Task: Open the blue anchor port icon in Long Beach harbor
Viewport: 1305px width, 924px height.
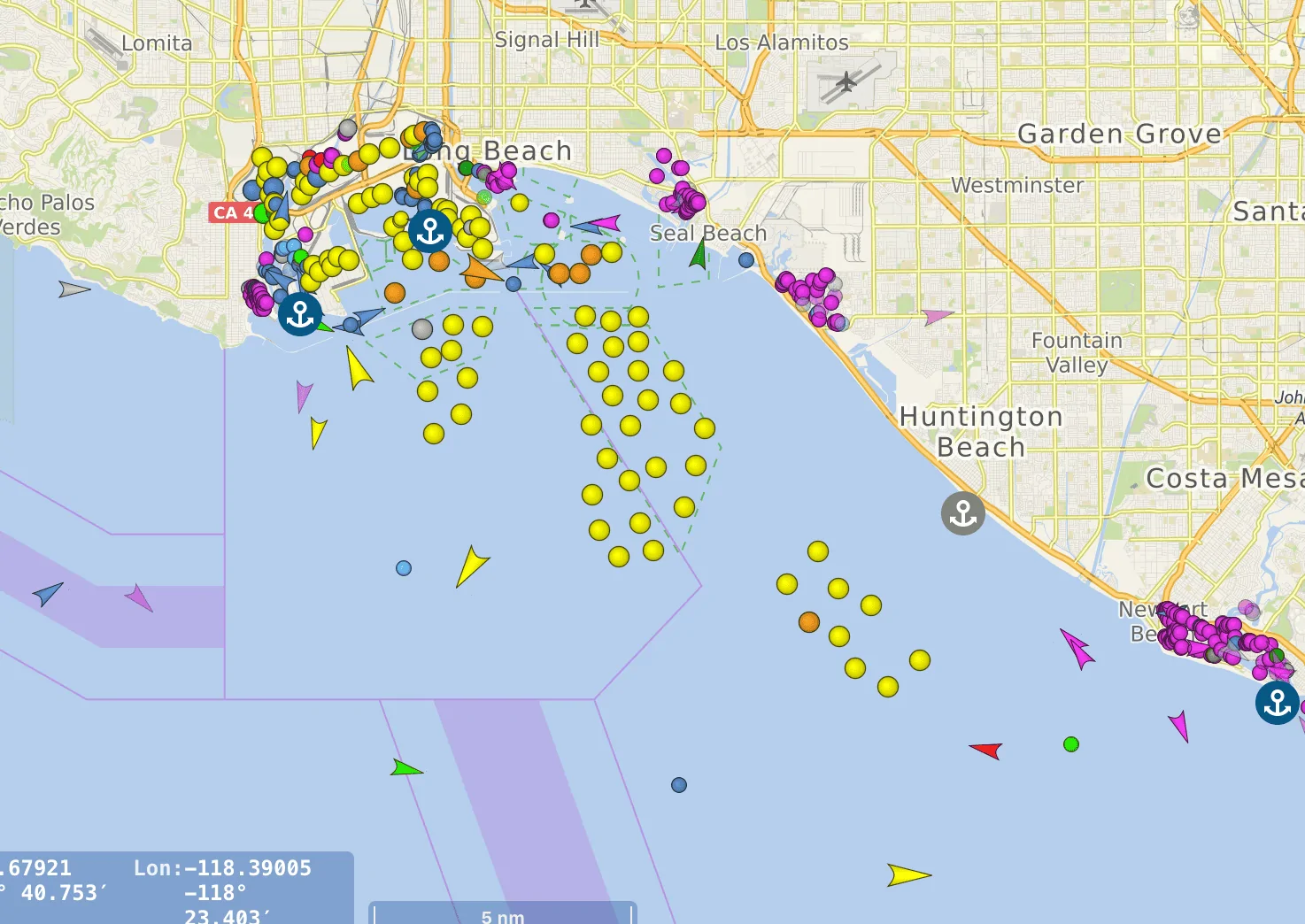Action: [430, 231]
